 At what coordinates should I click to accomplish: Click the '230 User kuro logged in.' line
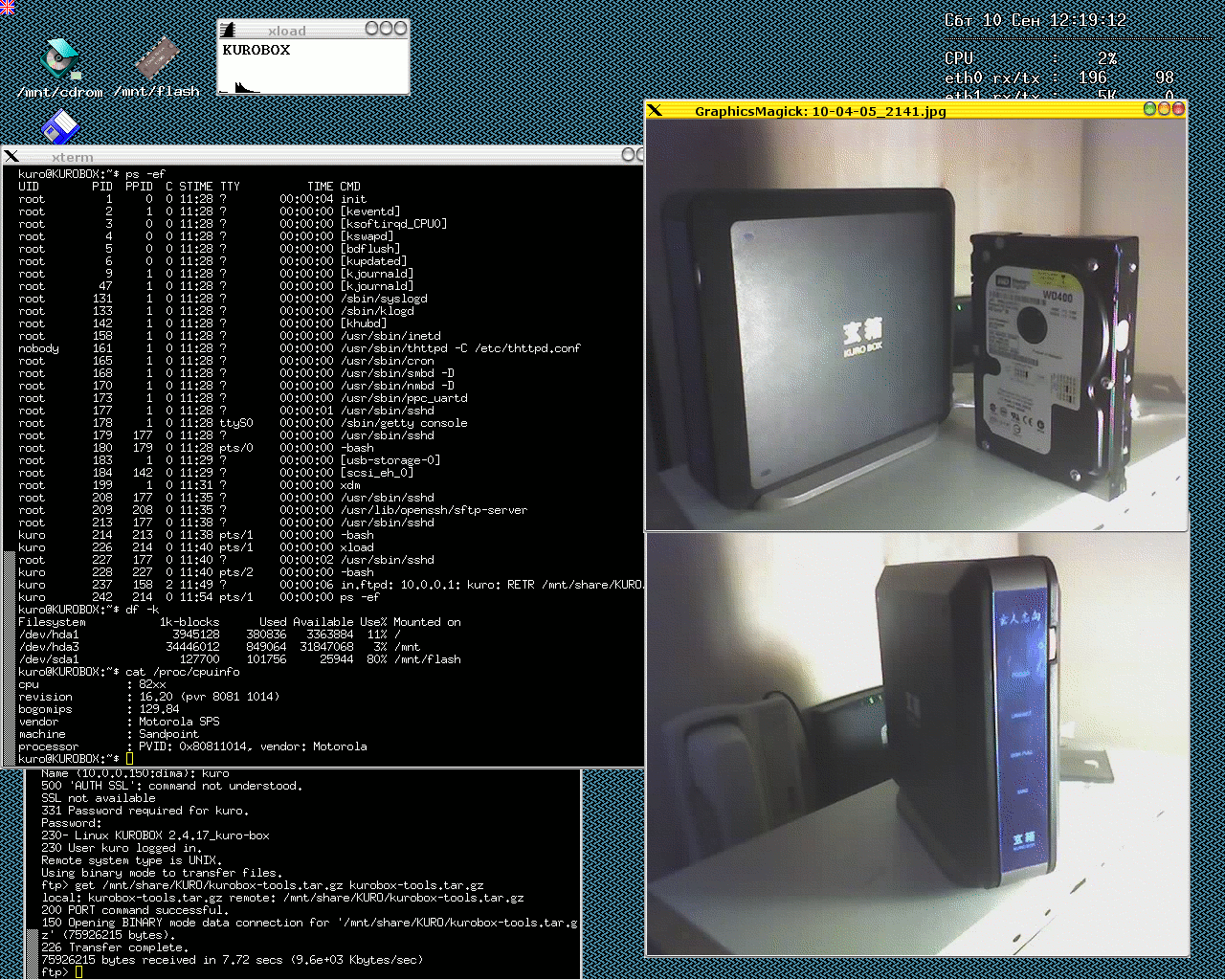122,848
